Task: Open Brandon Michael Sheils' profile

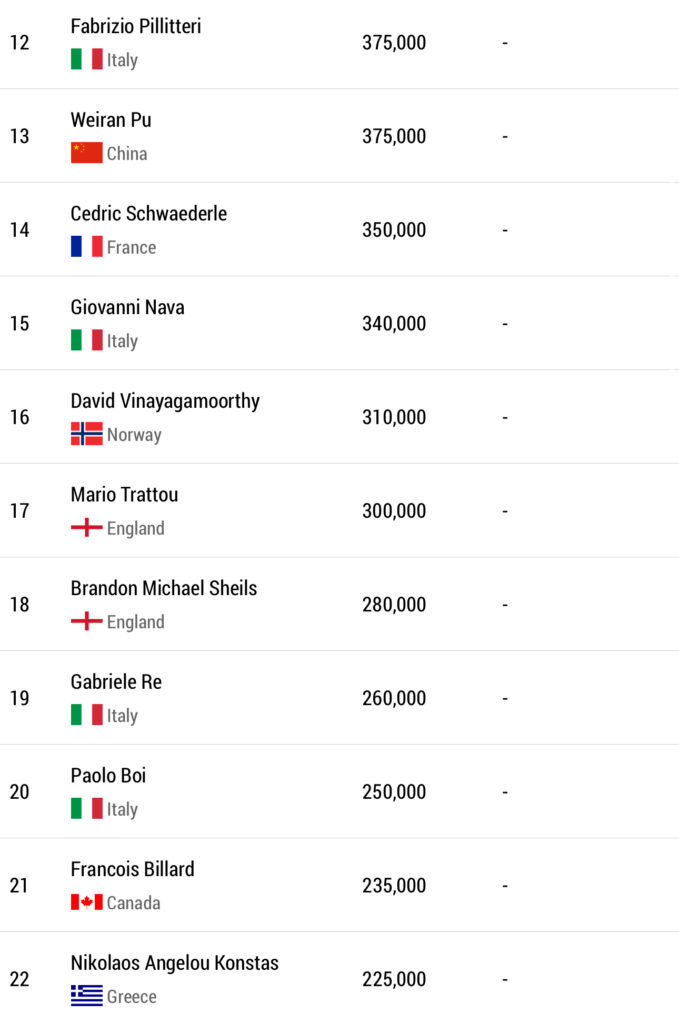Action: pyautogui.click(x=164, y=588)
